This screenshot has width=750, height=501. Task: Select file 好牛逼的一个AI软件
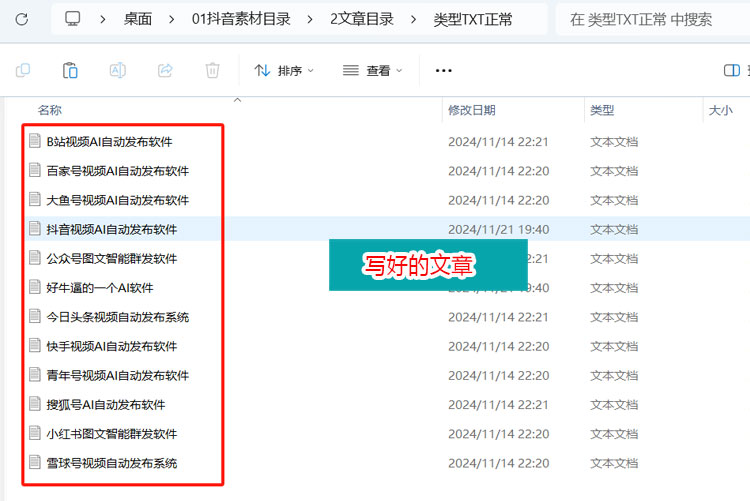click(99, 288)
